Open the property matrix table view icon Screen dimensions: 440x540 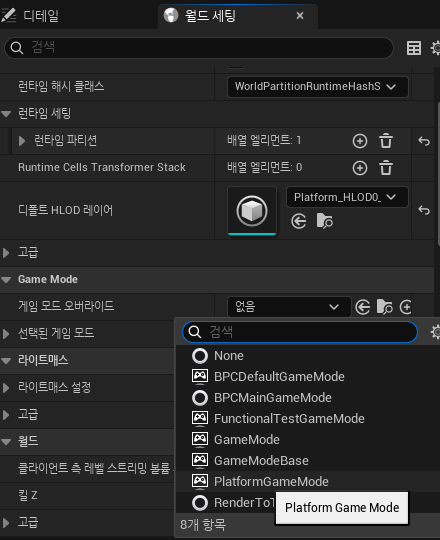[413, 48]
